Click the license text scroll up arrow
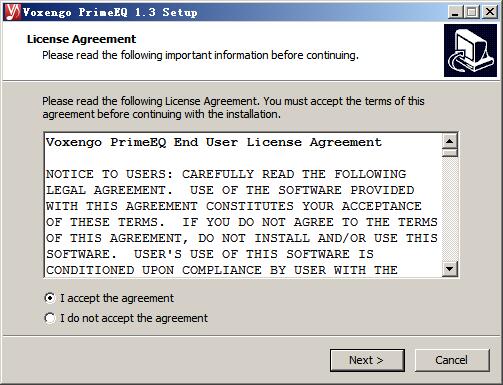503x385 pixels. pyautogui.click(x=450, y=141)
